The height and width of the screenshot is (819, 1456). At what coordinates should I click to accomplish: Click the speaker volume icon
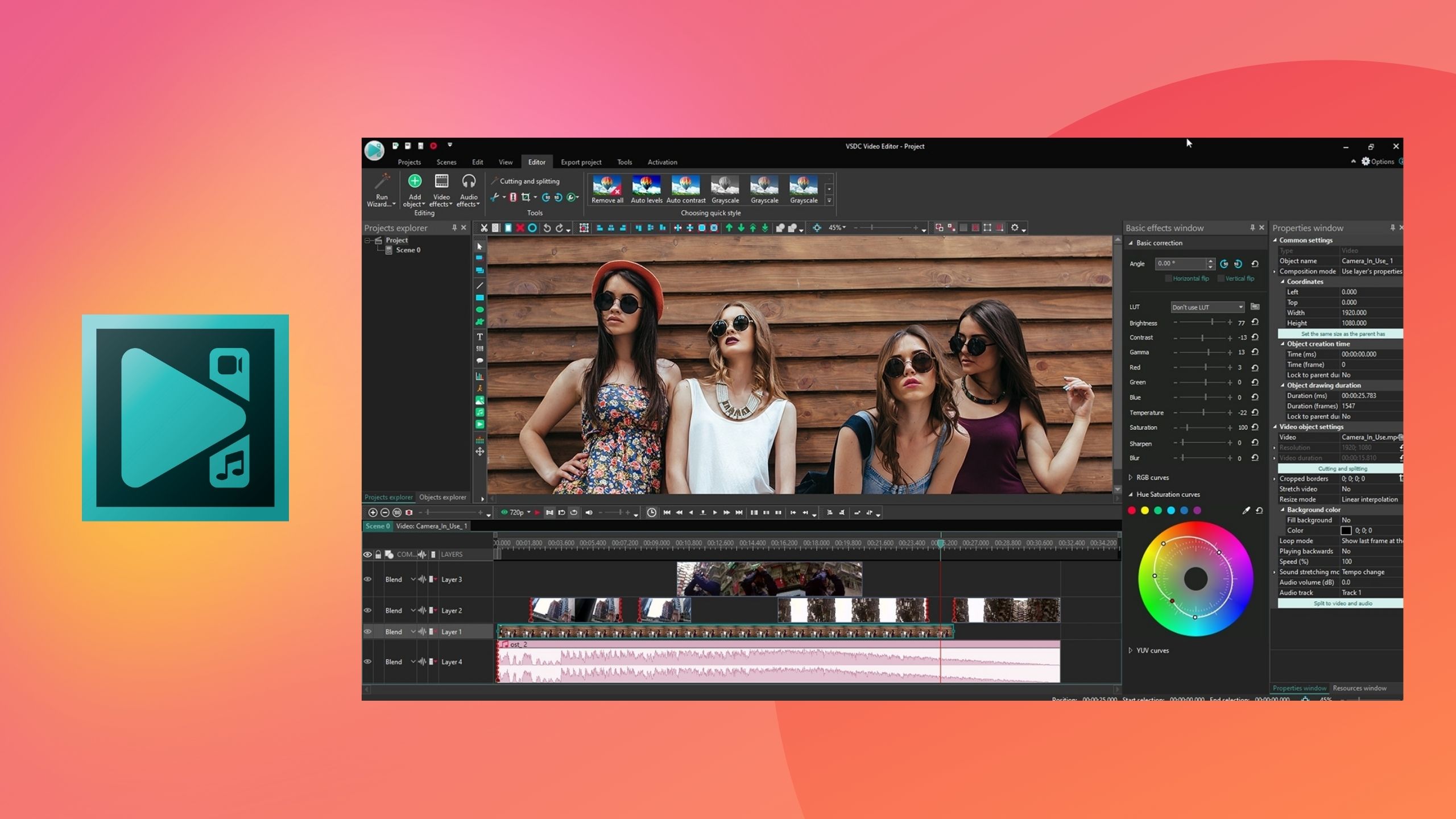tap(589, 512)
